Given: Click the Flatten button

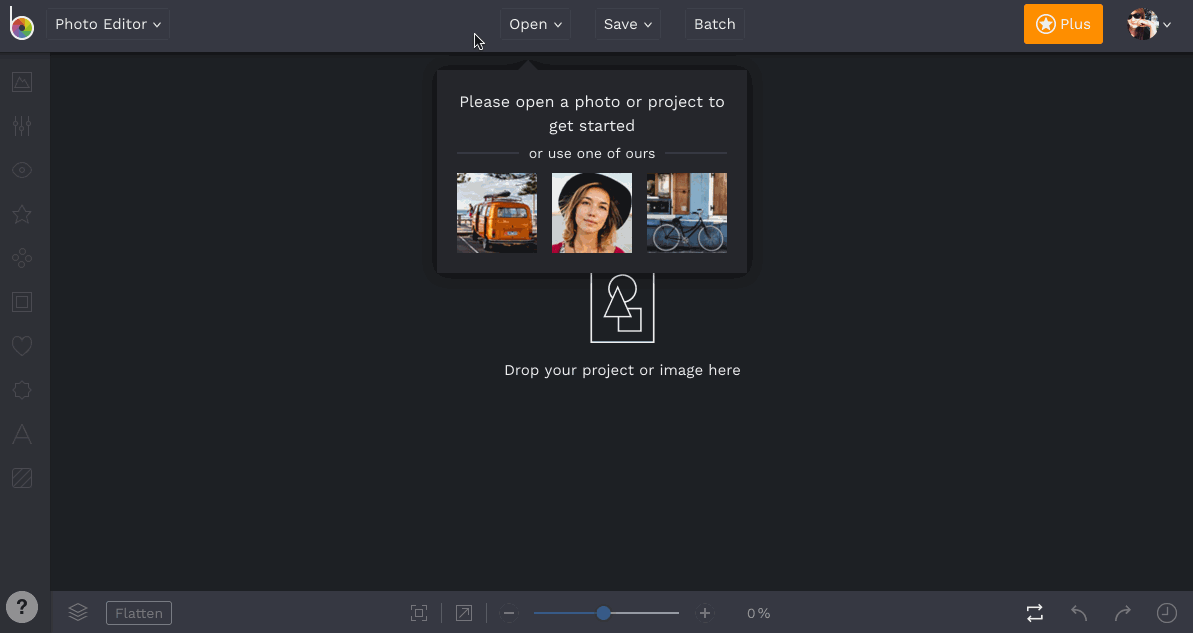Looking at the screenshot, I should click(139, 613).
